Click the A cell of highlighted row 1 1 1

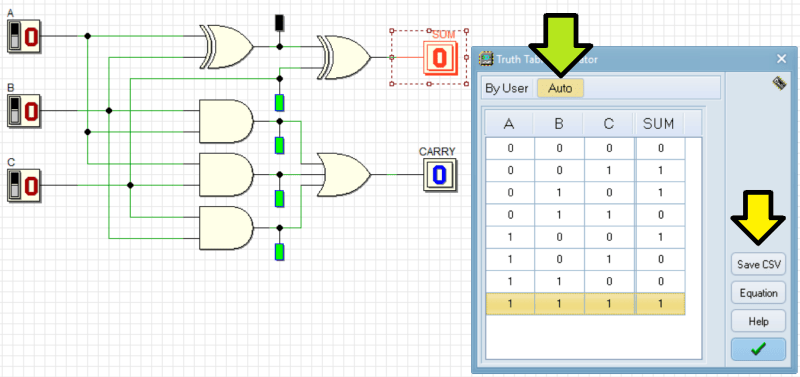510,304
